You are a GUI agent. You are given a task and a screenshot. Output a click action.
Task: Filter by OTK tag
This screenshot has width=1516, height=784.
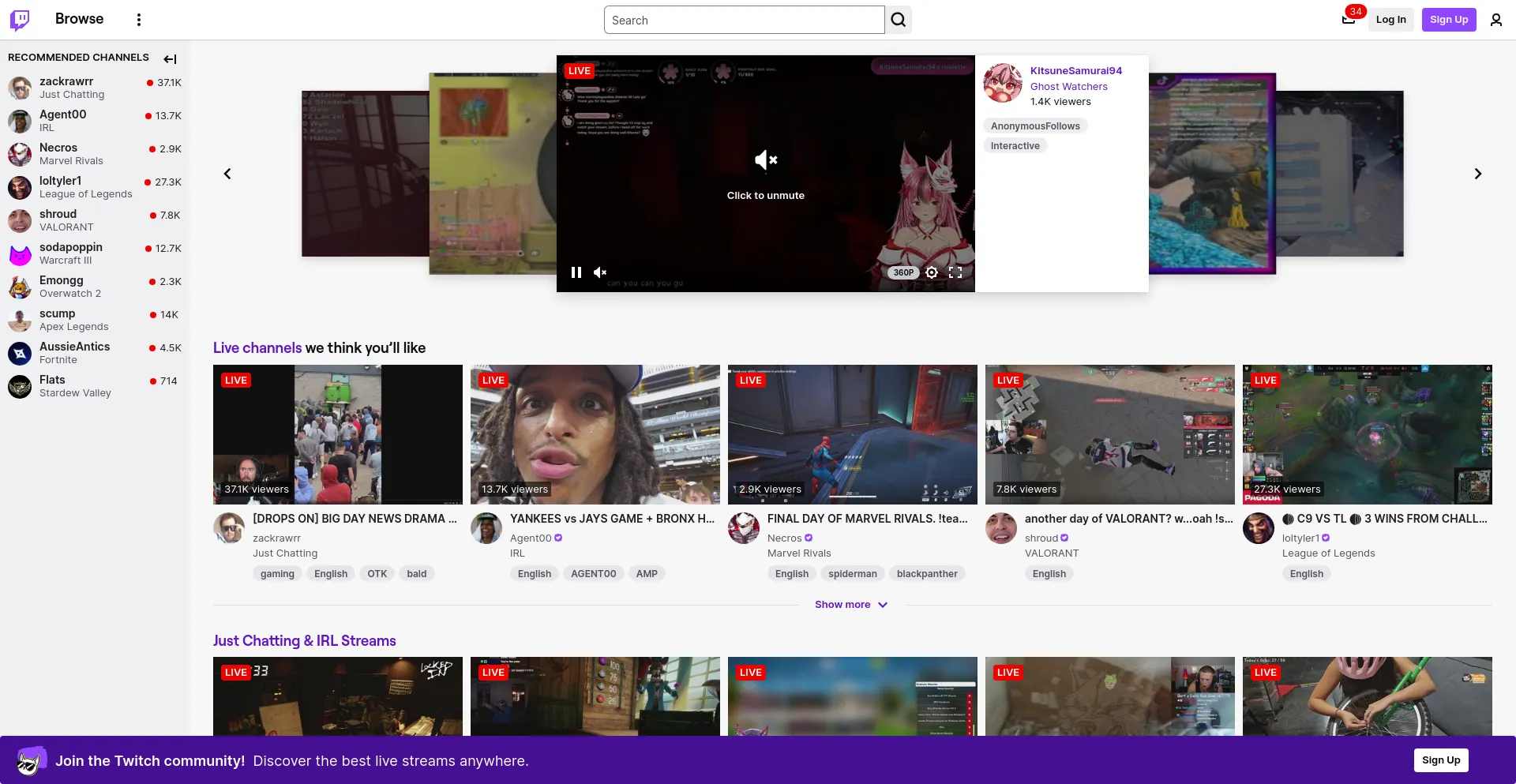tap(377, 574)
